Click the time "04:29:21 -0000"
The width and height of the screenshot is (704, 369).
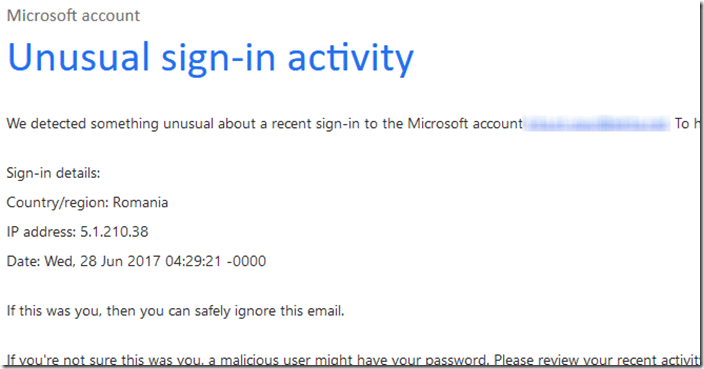pos(216,261)
